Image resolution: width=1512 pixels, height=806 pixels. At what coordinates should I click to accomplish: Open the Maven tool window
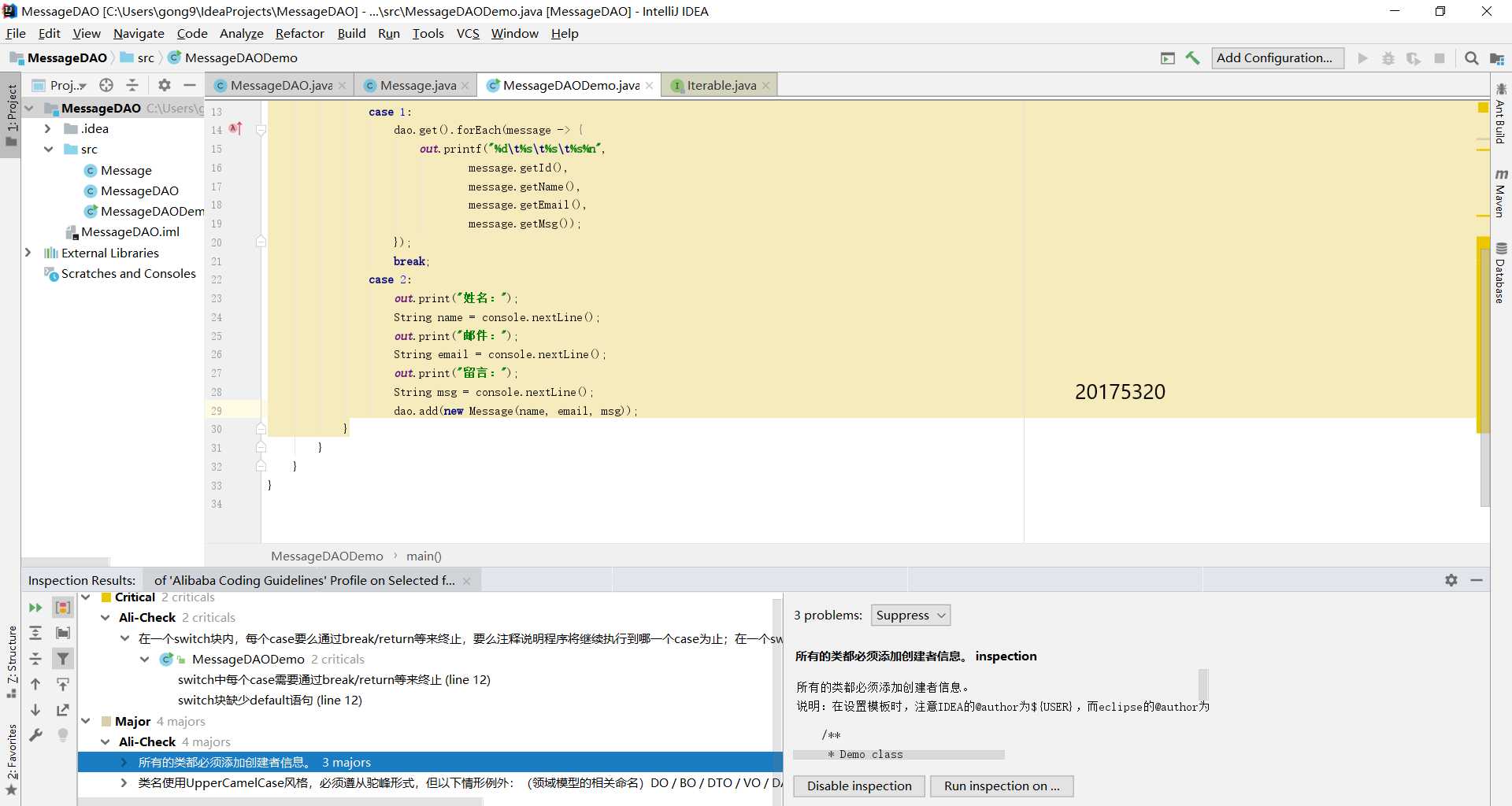(1500, 193)
